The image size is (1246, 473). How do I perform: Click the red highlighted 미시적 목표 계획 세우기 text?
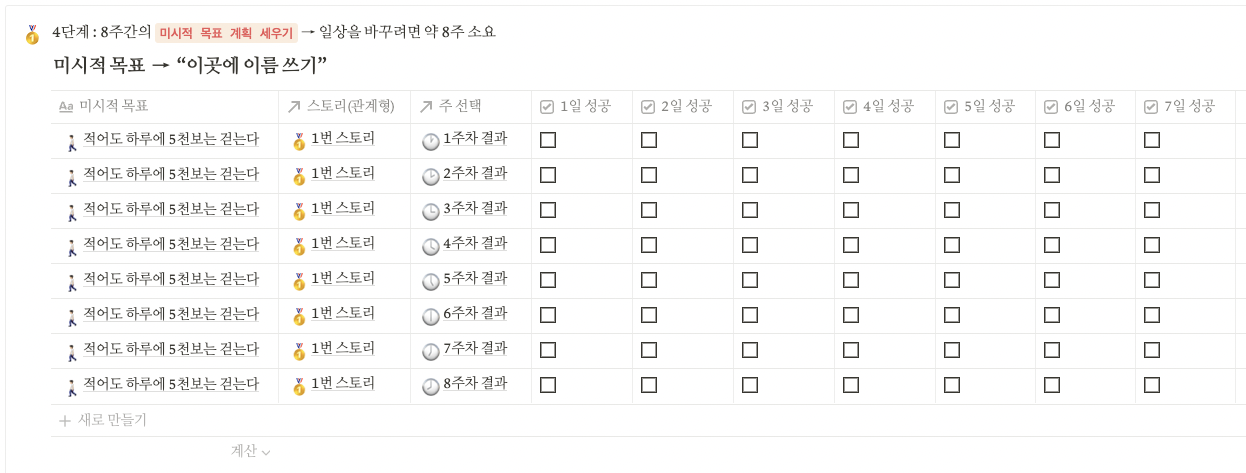(226, 33)
